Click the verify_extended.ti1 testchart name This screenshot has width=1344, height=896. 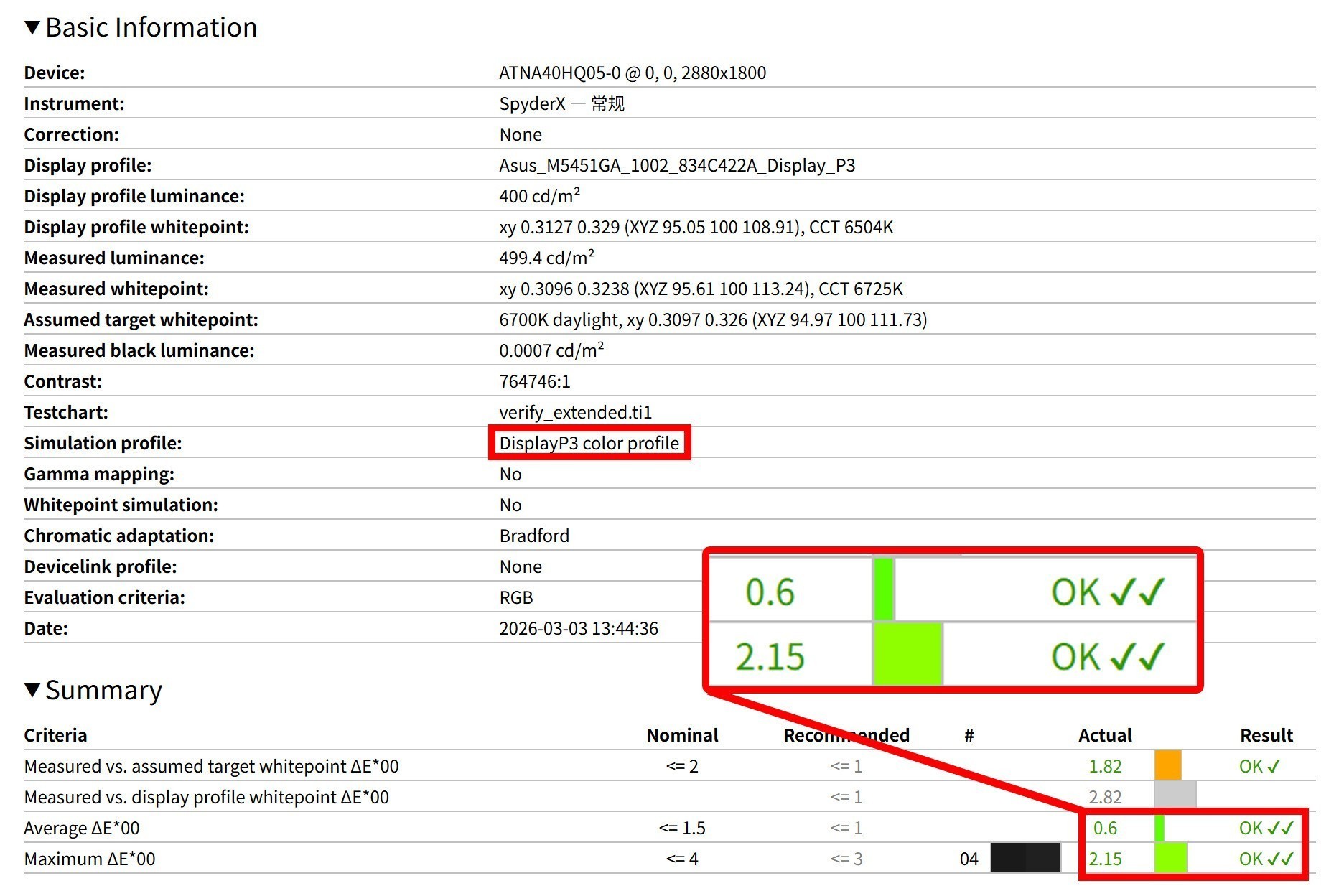pyautogui.click(x=575, y=412)
